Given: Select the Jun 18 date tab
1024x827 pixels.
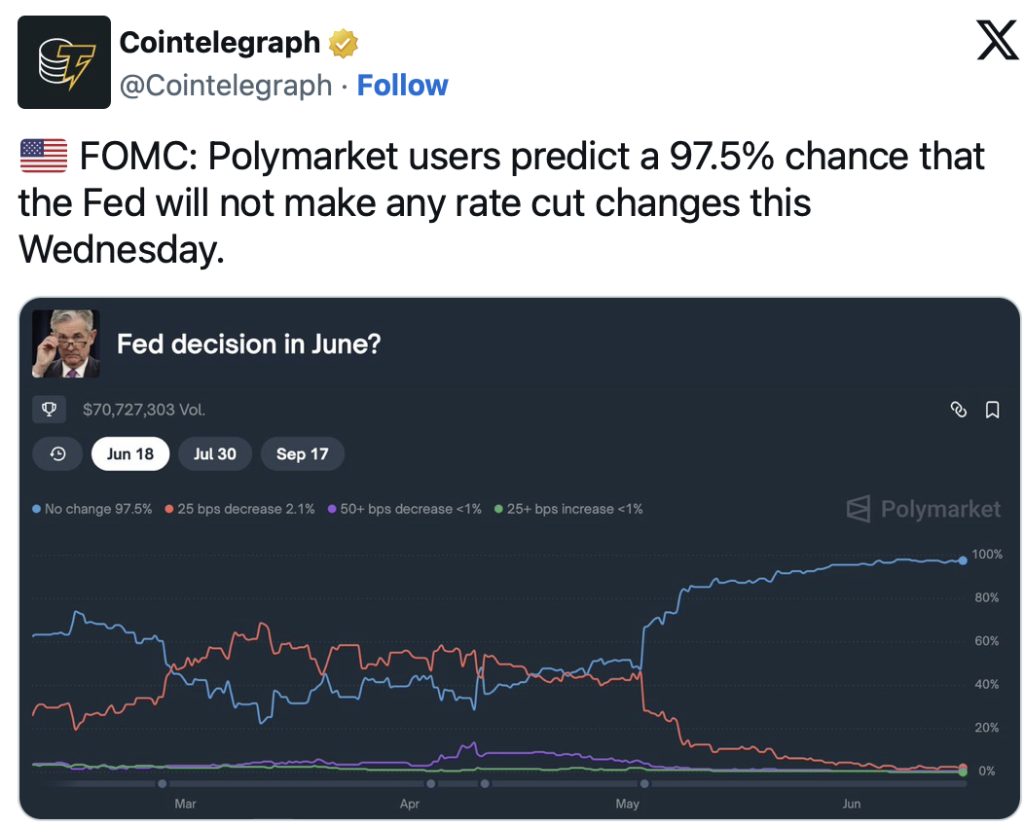Looking at the screenshot, I should click(x=130, y=454).
